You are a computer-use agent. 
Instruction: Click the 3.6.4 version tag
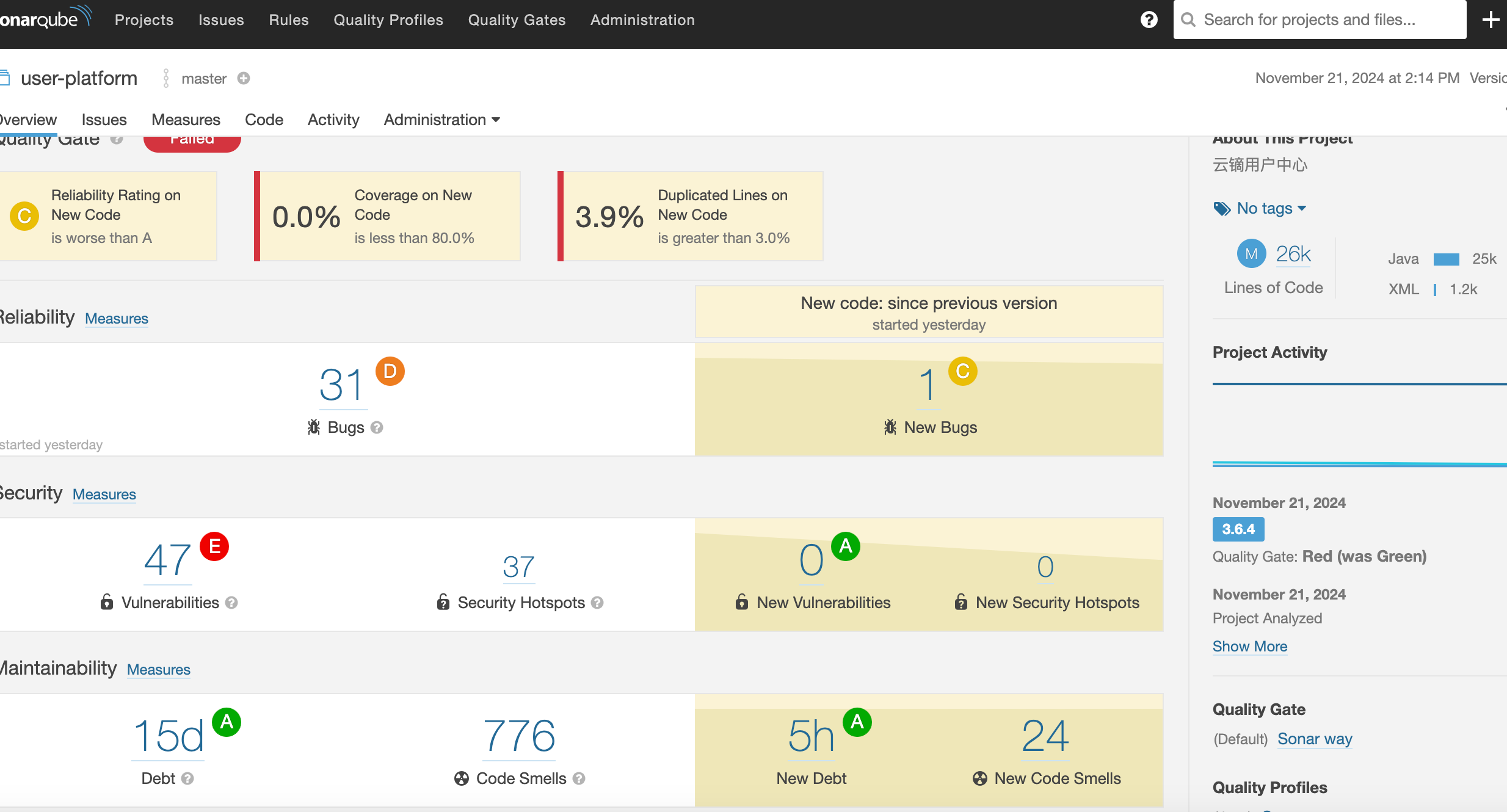(x=1238, y=529)
